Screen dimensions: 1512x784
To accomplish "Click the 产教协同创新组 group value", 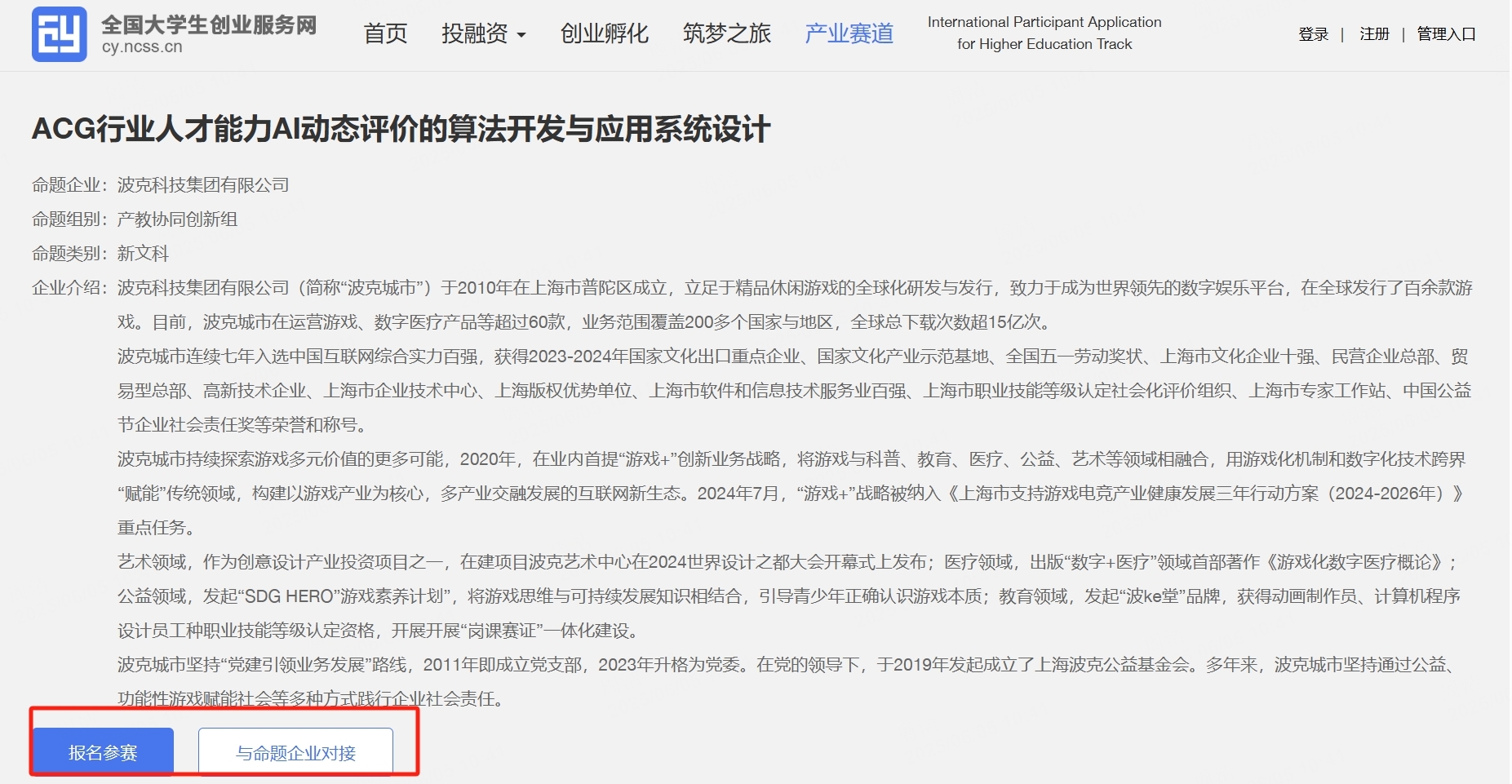I will (177, 219).
